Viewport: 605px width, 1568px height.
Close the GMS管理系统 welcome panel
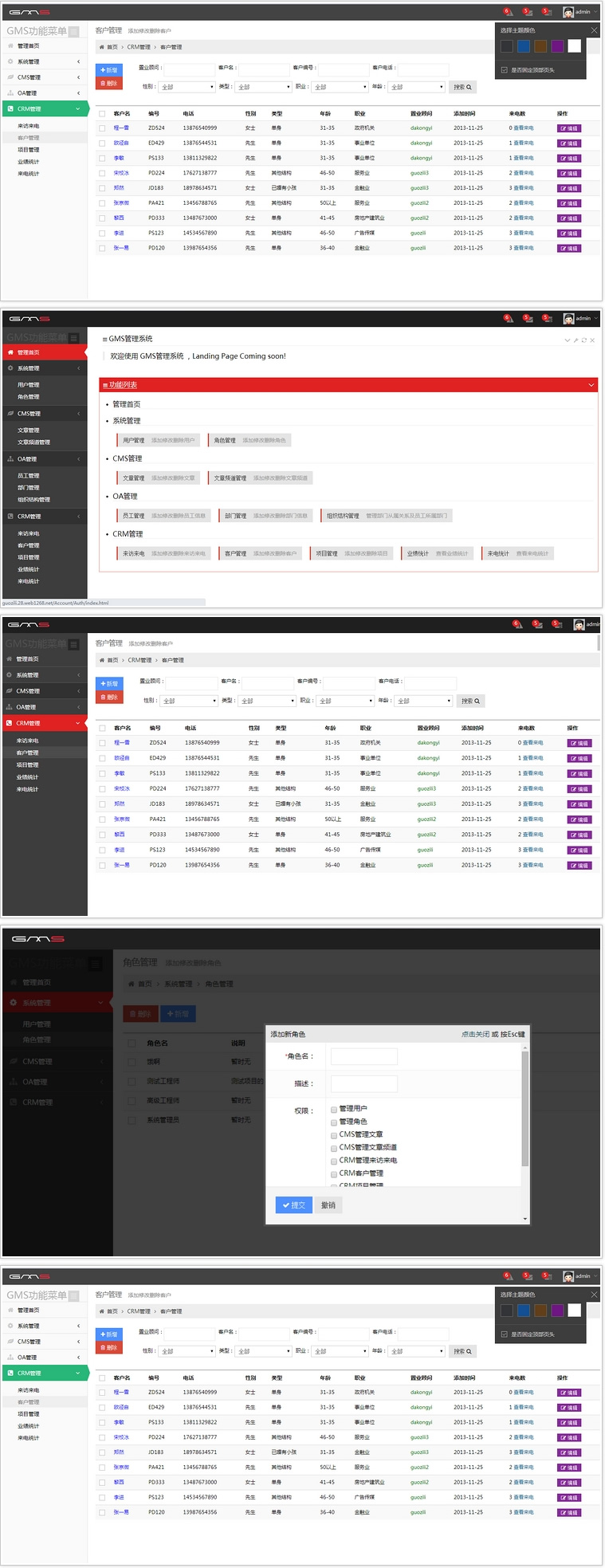pyautogui.click(x=592, y=340)
